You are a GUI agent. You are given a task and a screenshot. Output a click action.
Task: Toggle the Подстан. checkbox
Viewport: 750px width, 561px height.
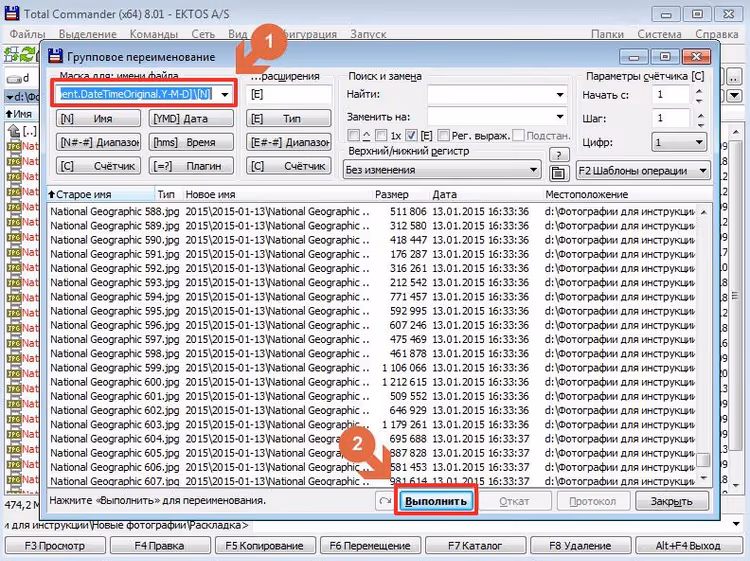(518, 135)
